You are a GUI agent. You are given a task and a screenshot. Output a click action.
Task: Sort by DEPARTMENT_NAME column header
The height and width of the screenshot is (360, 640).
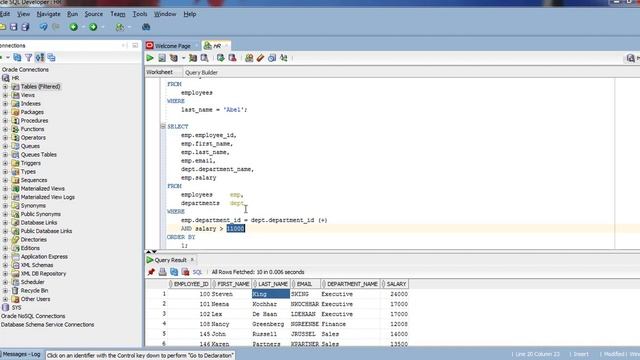[350, 284]
